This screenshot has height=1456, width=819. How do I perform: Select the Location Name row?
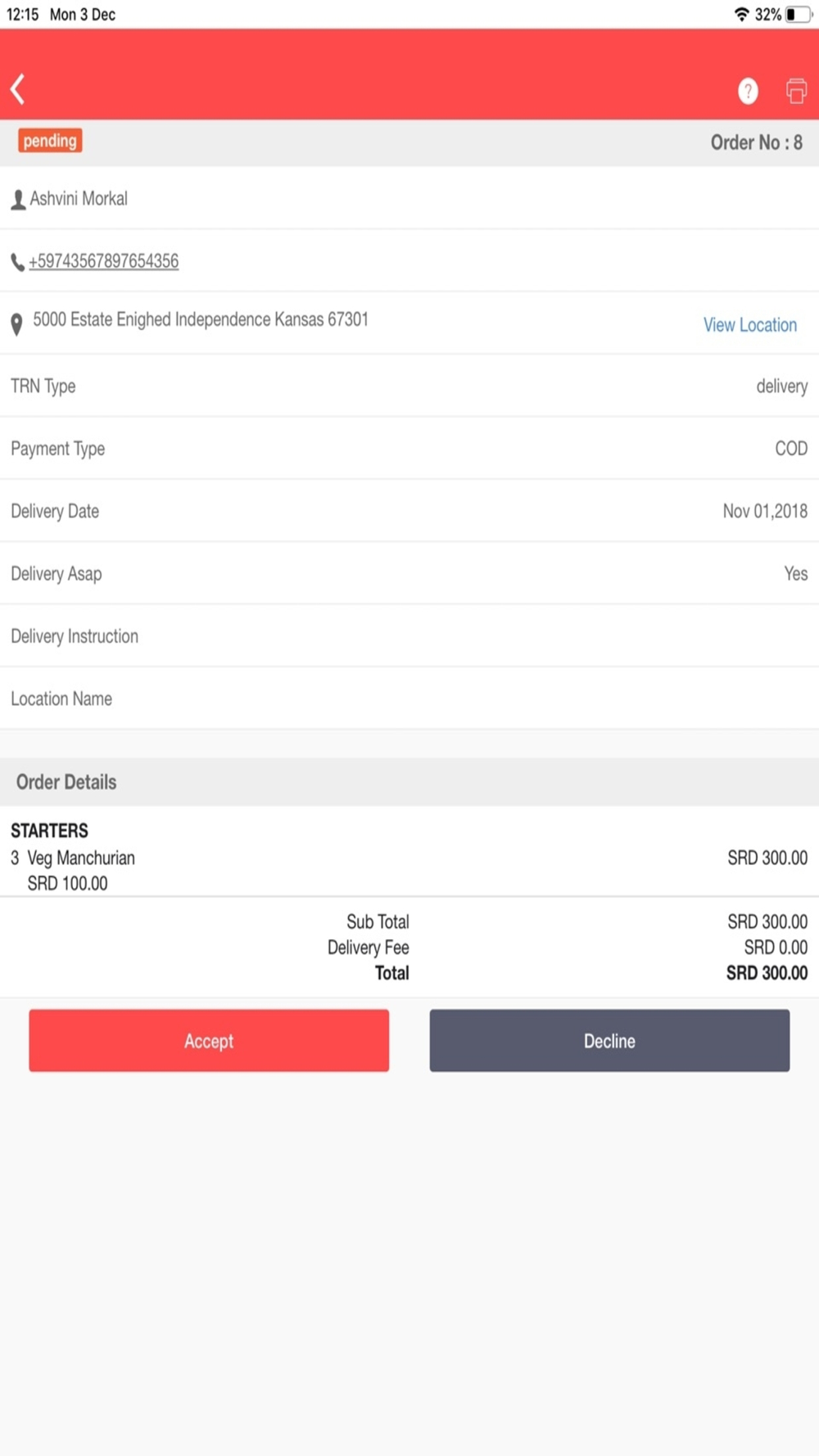click(409, 699)
